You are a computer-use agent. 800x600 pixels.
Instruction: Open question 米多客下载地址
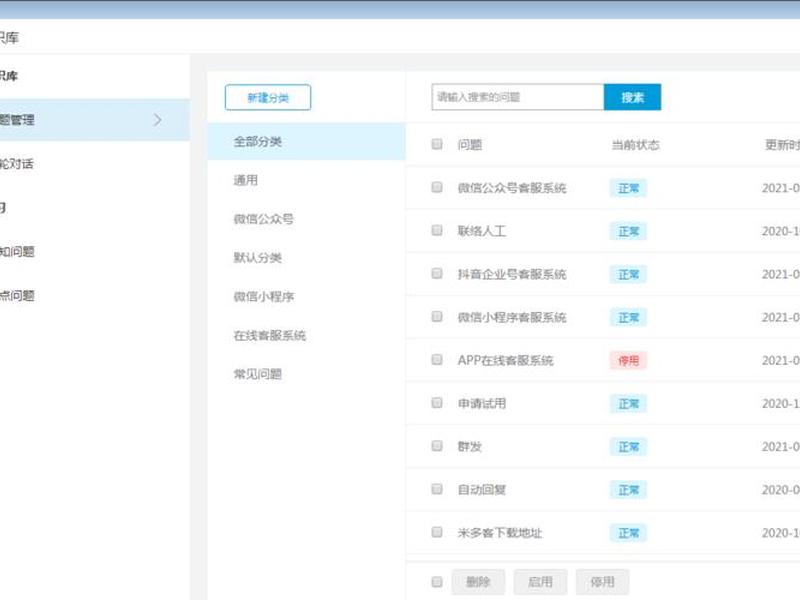click(500, 533)
